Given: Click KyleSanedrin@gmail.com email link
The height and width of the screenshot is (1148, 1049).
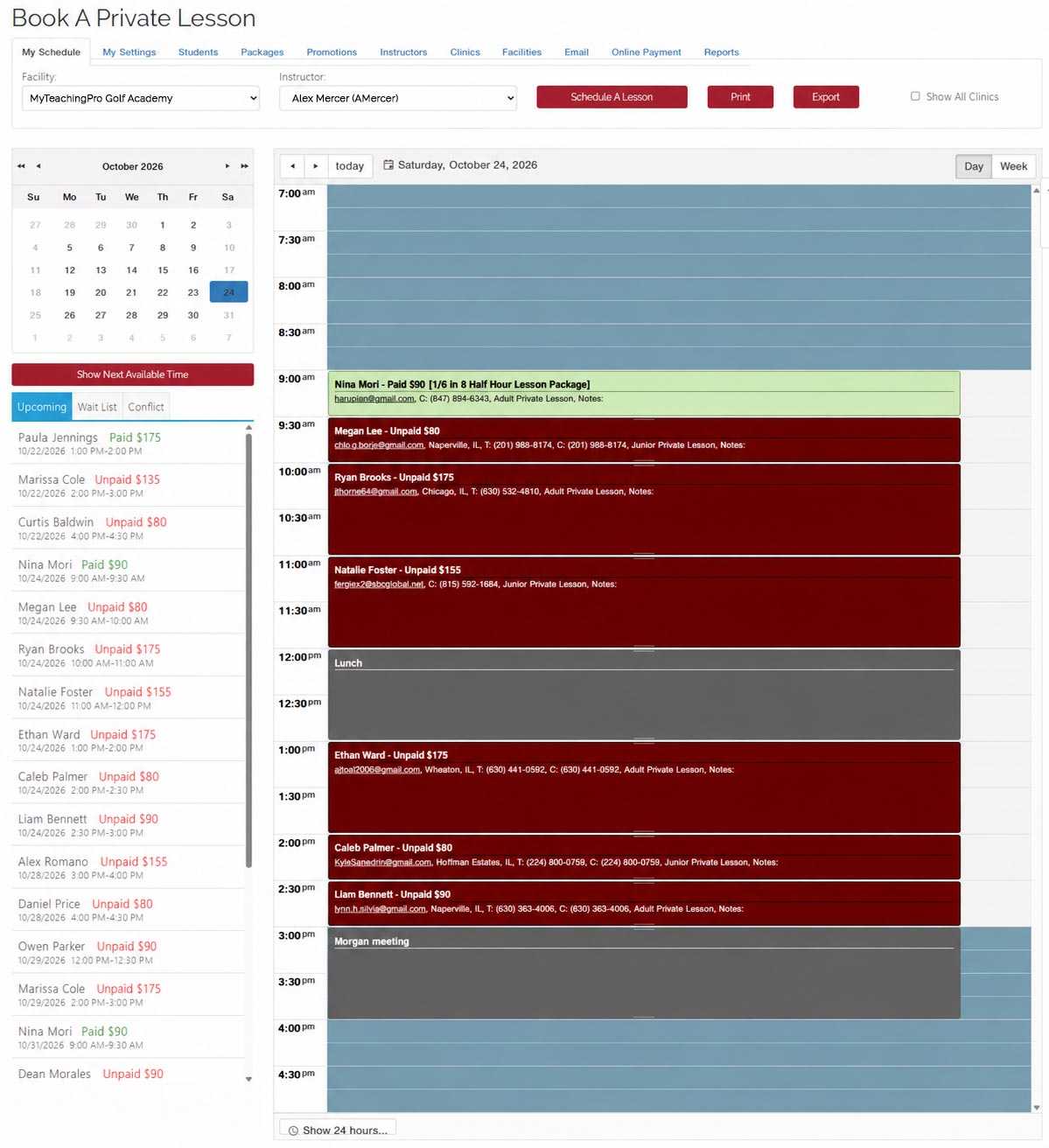Looking at the screenshot, I should [382, 863].
